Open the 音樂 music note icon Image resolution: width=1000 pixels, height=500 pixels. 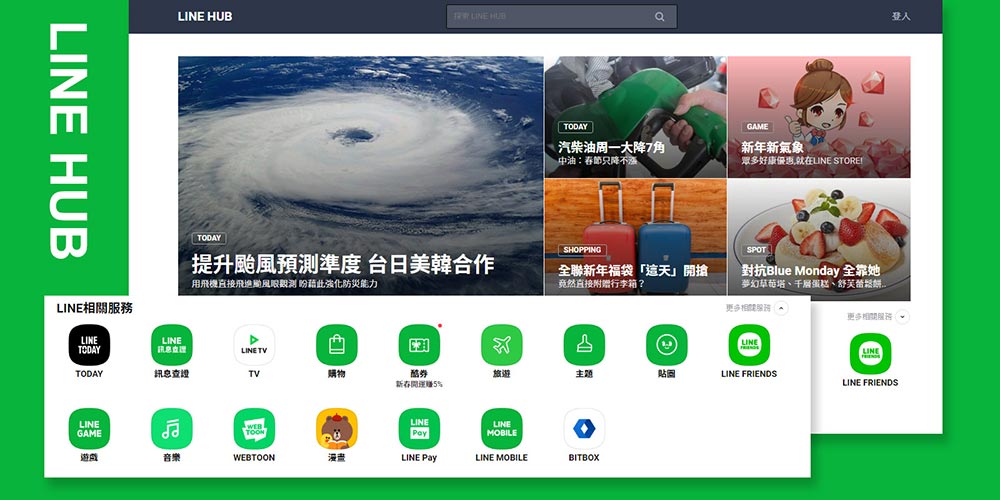[172, 429]
